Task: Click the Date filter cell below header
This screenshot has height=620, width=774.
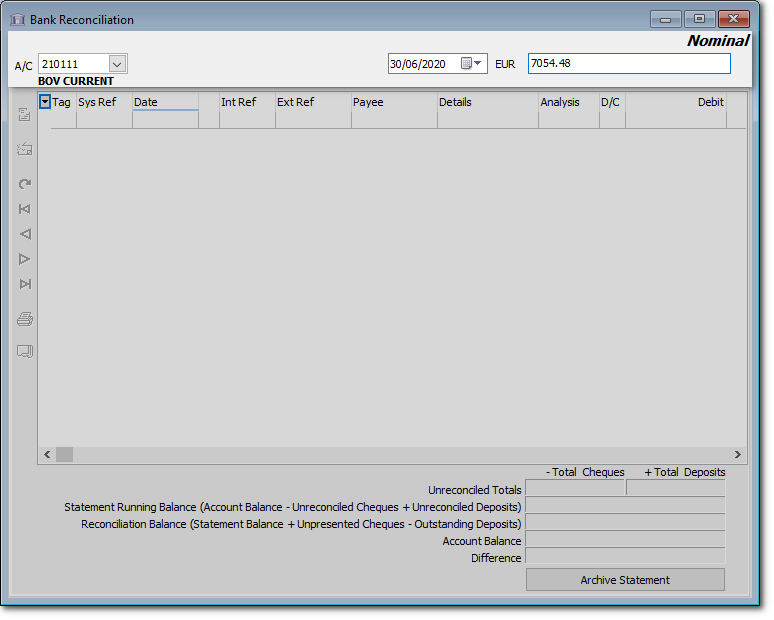Action: click(x=165, y=120)
